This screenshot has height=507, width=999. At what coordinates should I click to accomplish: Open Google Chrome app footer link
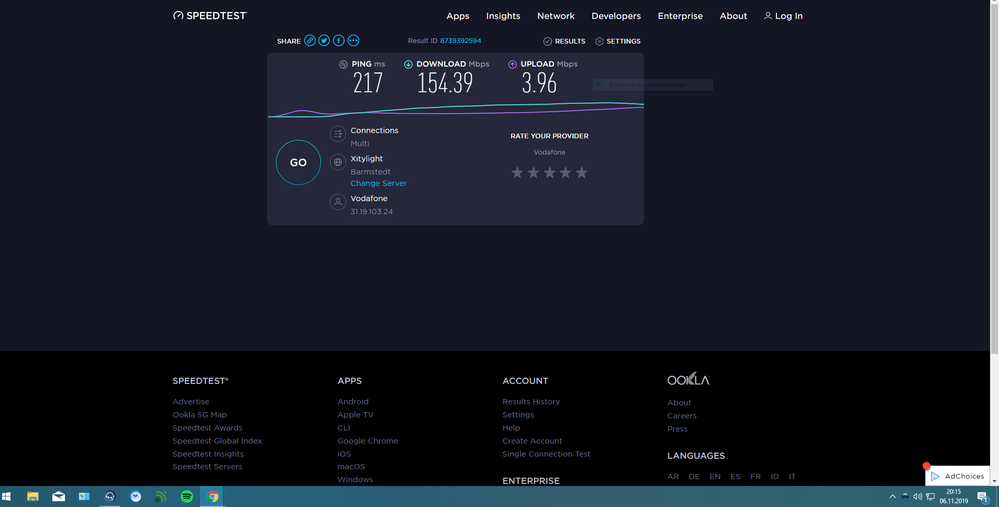(368, 441)
